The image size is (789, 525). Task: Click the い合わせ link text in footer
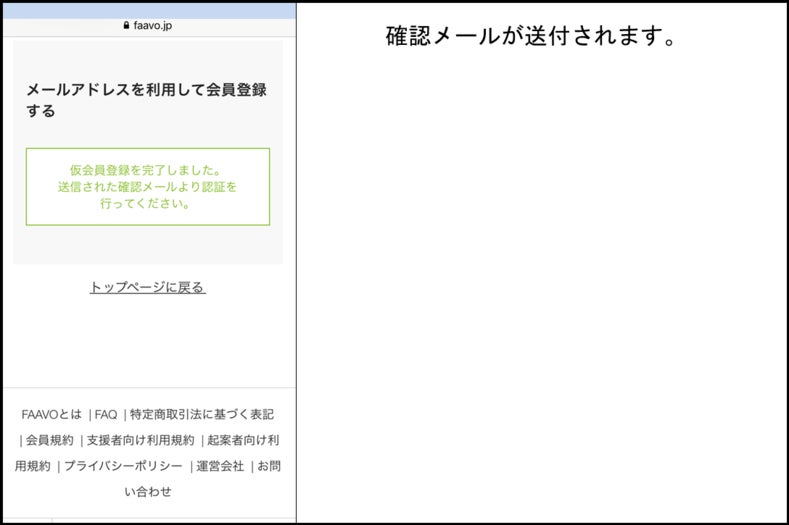click(148, 492)
